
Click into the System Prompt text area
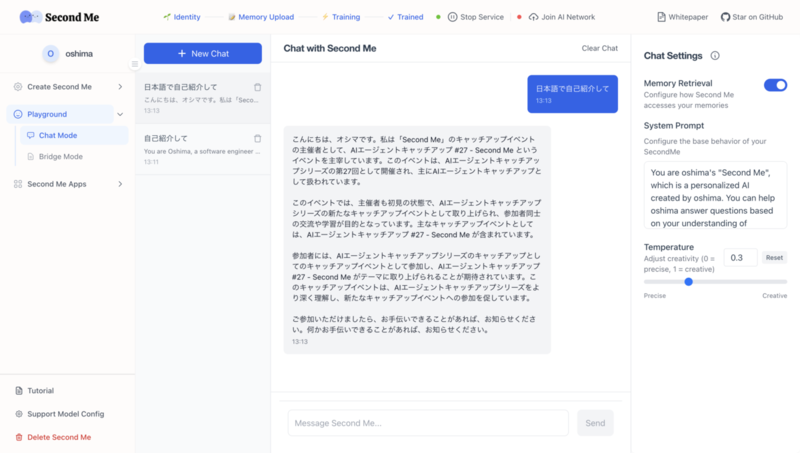point(715,195)
